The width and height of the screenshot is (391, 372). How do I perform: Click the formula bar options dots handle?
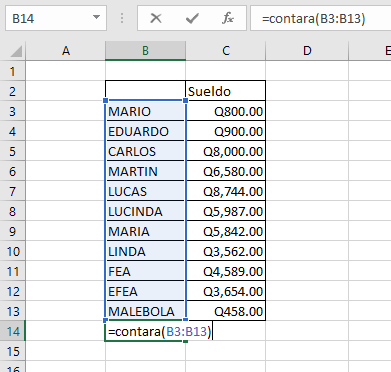click(122, 18)
